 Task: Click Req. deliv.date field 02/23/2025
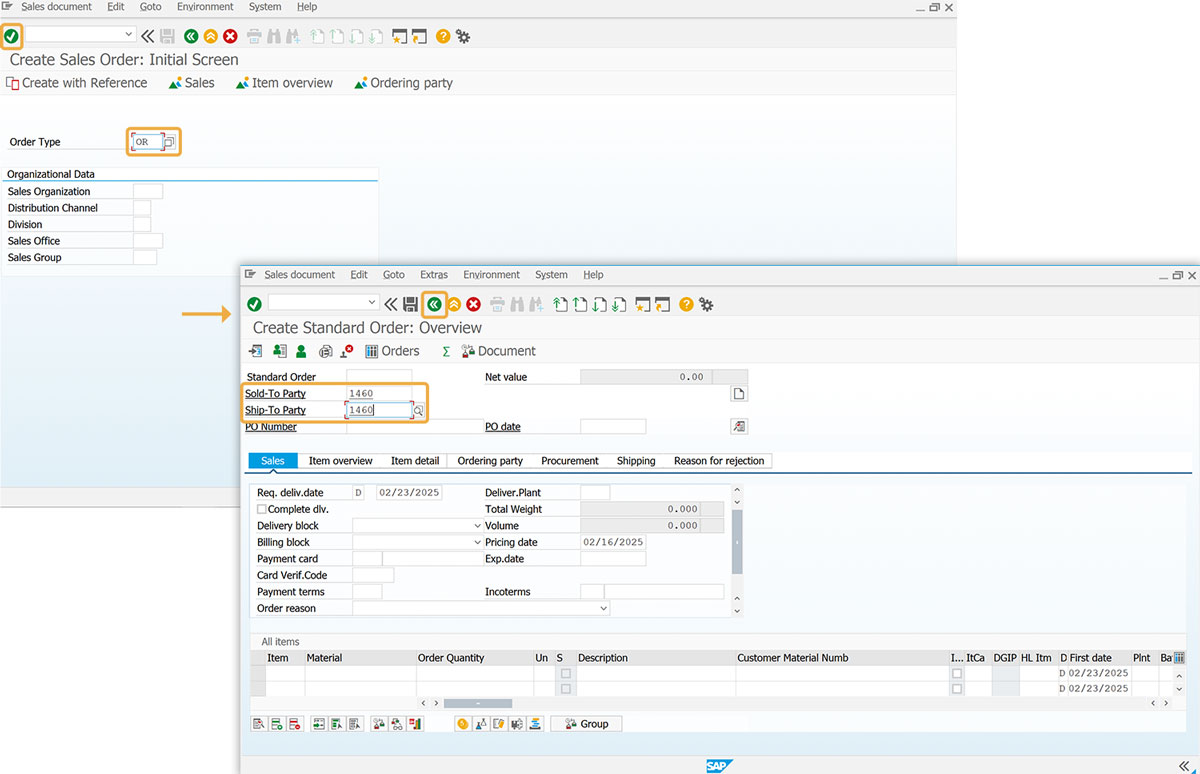409,493
